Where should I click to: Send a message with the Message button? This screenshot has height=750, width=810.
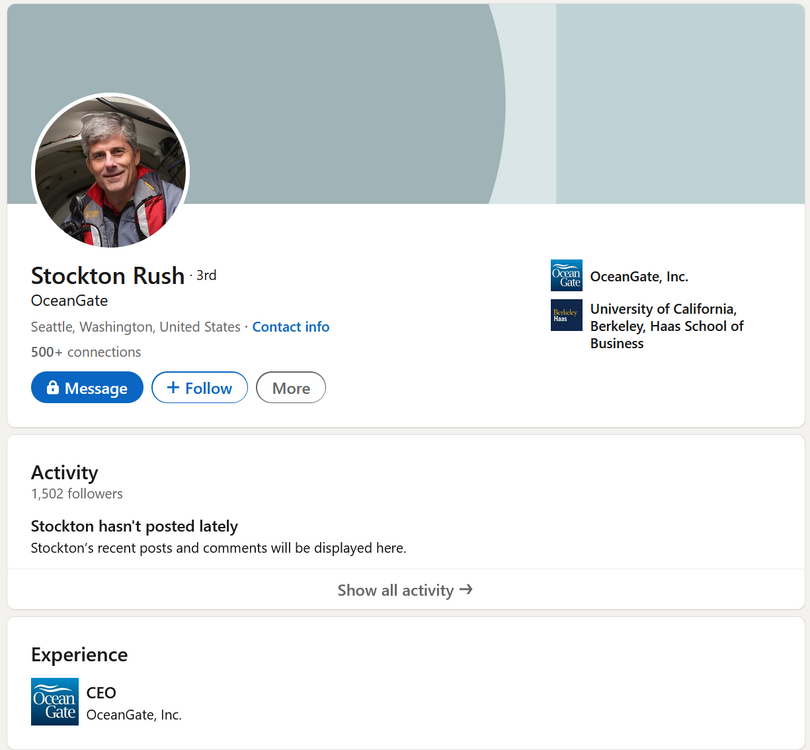(87, 388)
